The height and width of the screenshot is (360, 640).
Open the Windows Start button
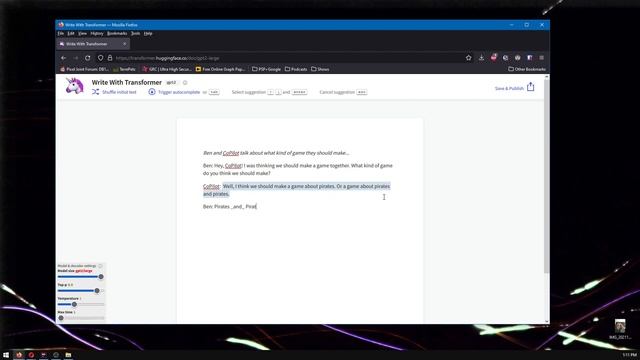click(x=6, y=355)
